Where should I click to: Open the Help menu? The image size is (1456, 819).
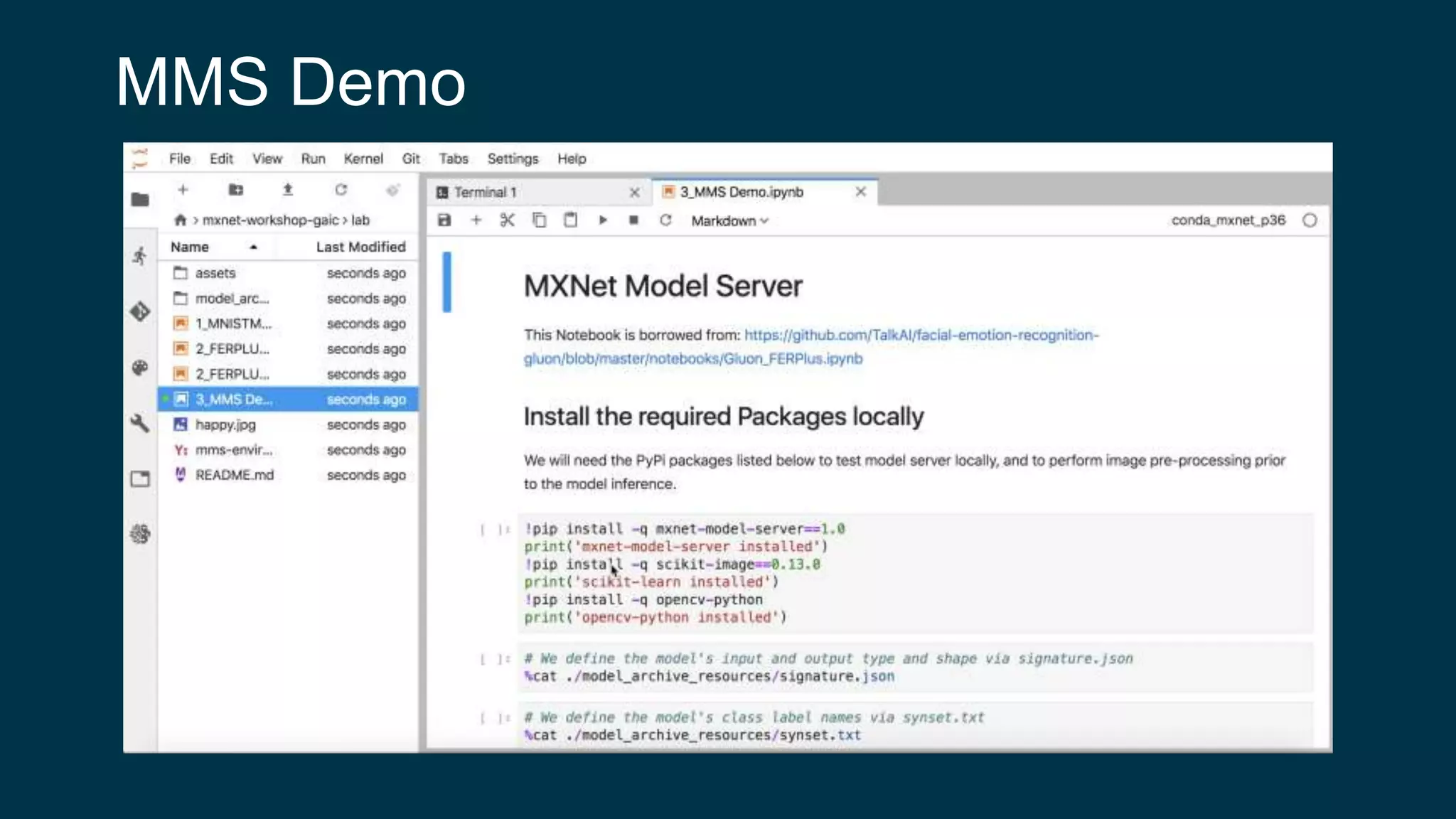pos(572,159)
